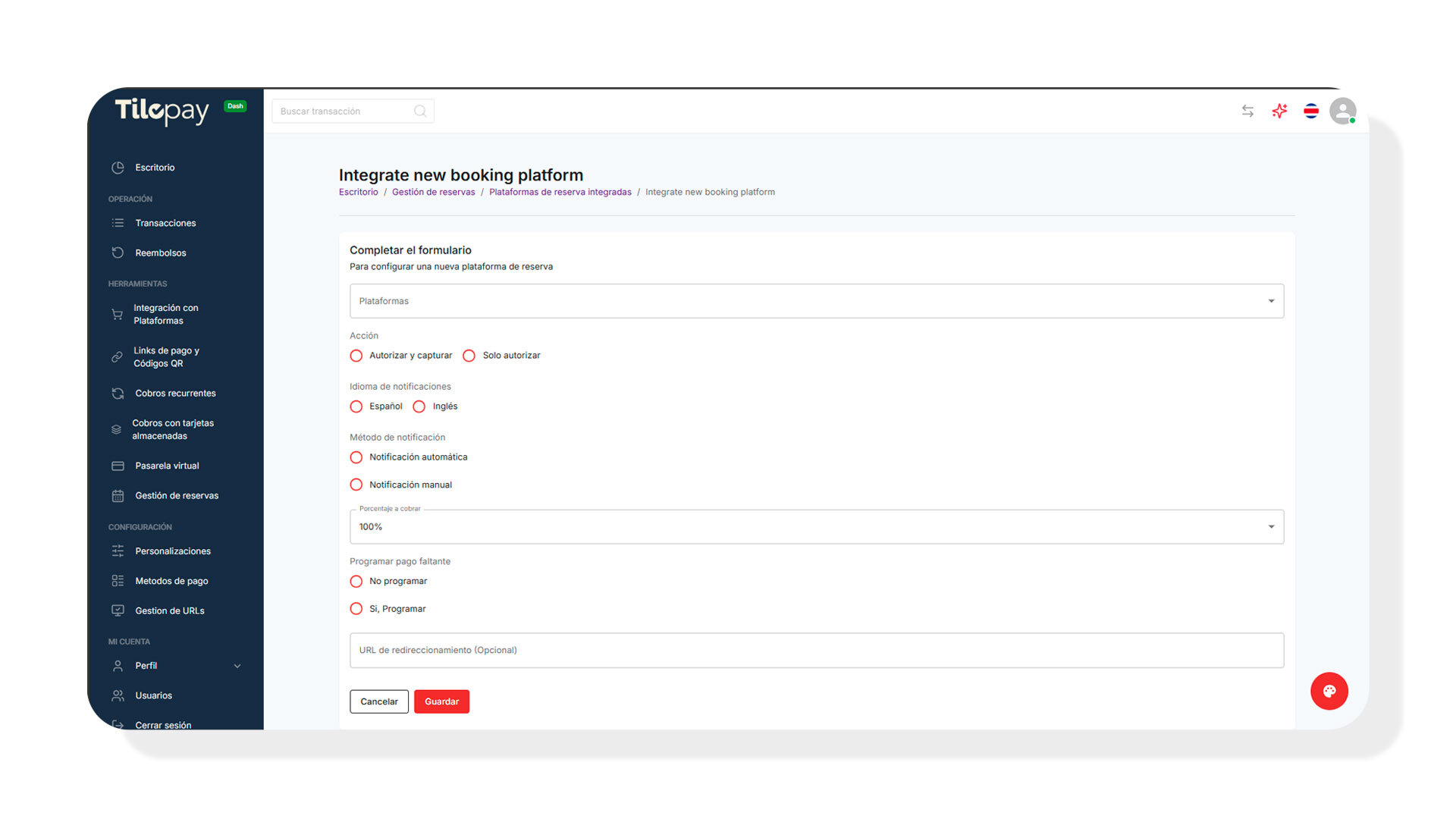1456x819 pixels.
Task: Open Transacciones in the sidebar
Action: pyautogui.click(x=165, y=223)
